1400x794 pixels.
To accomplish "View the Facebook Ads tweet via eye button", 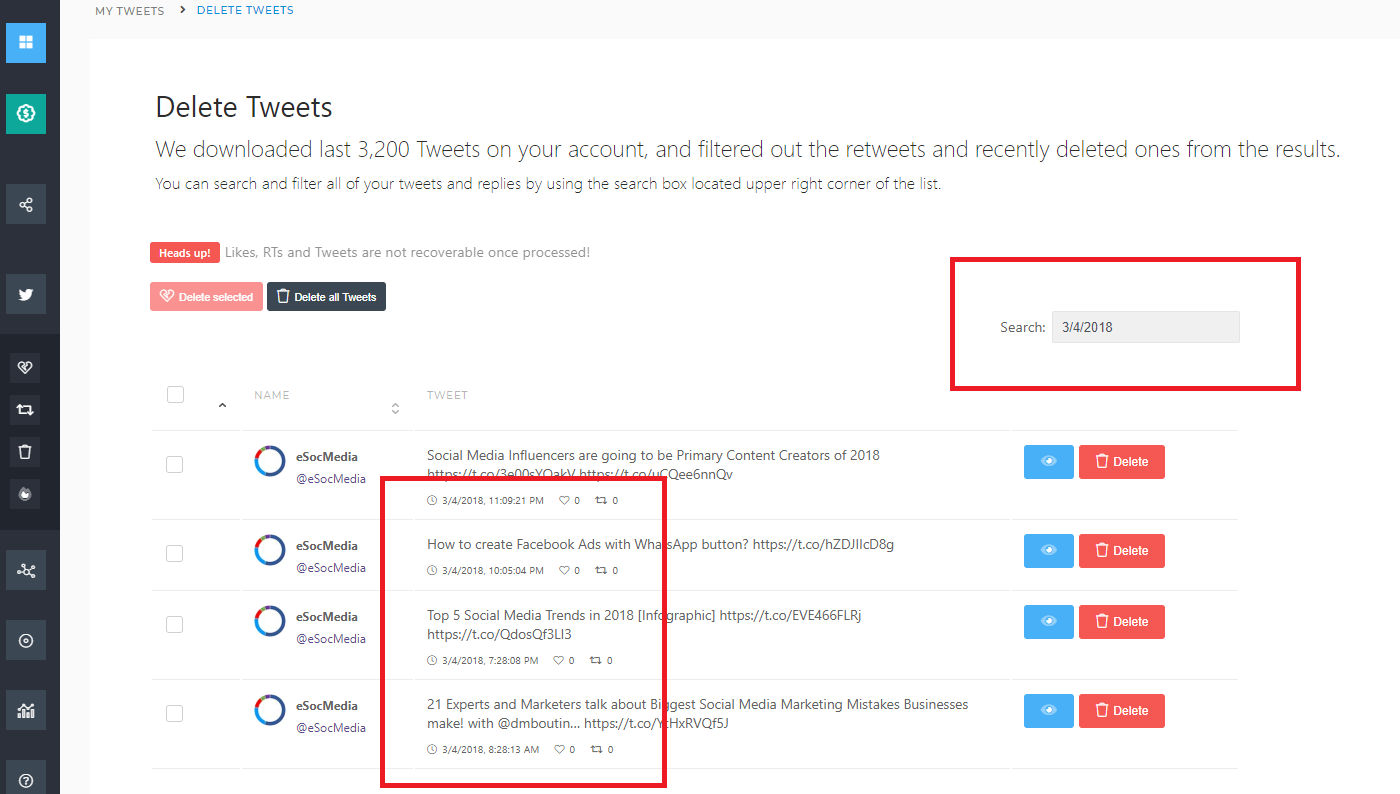I will 1049,551.
